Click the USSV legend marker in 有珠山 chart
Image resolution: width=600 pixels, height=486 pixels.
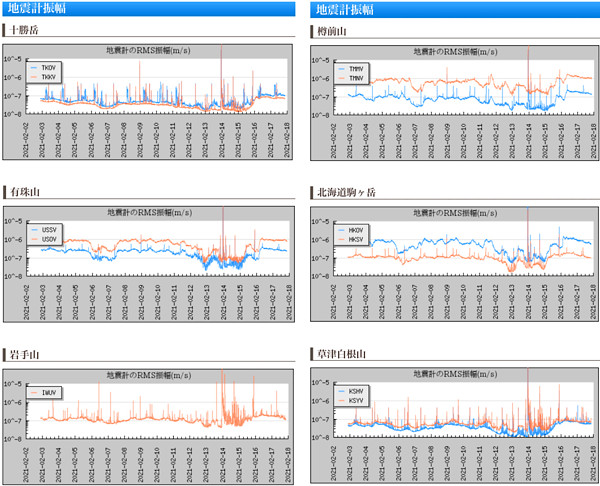pyautogui.click(x=35, y=229)
